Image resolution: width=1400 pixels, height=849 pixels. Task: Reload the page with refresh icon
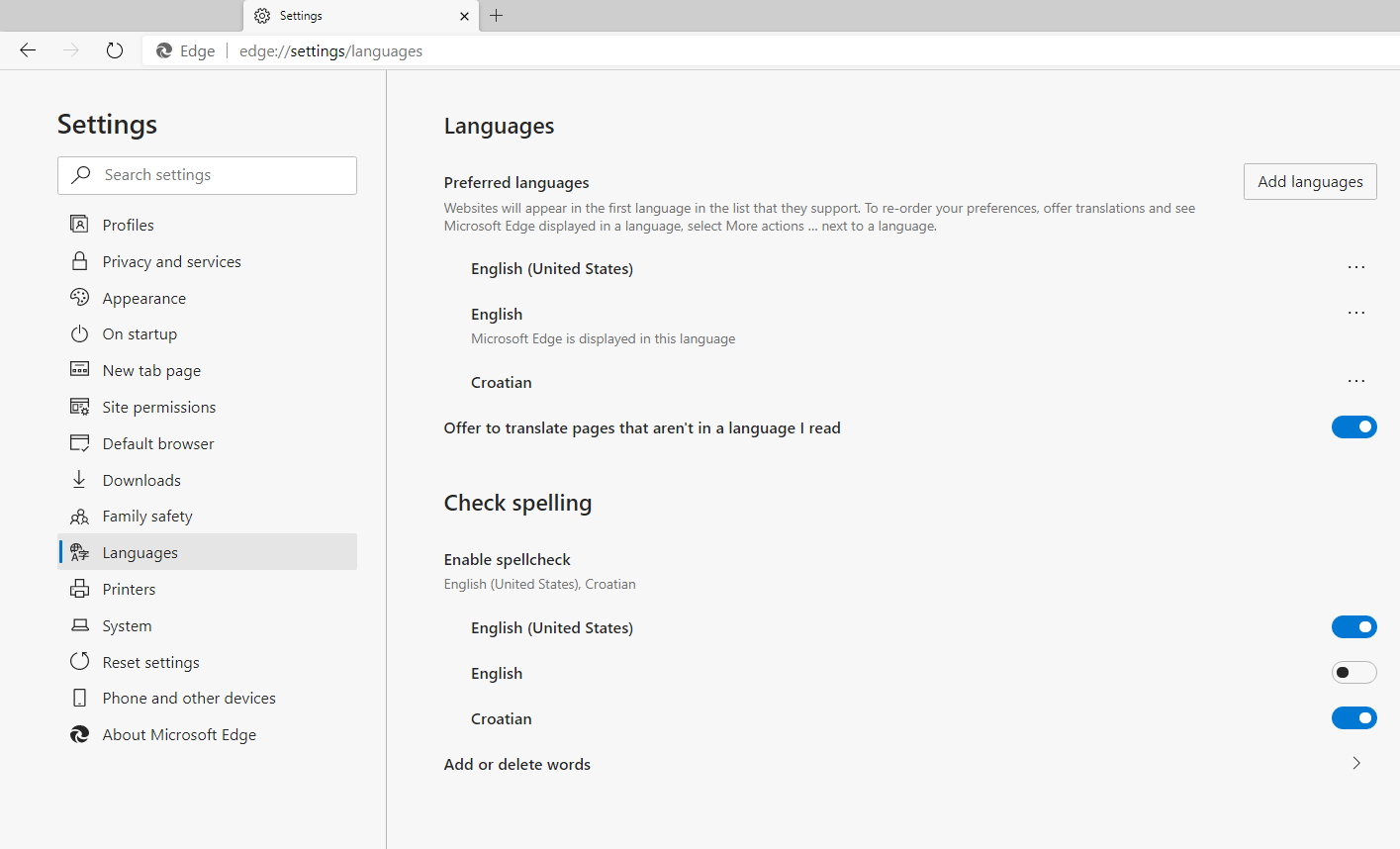point(115,50)
